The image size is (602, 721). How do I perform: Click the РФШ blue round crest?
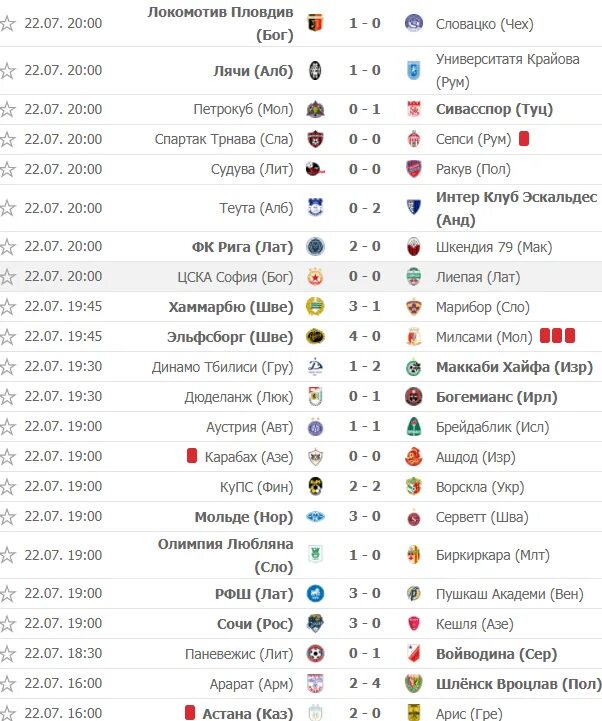coord(315,594)
